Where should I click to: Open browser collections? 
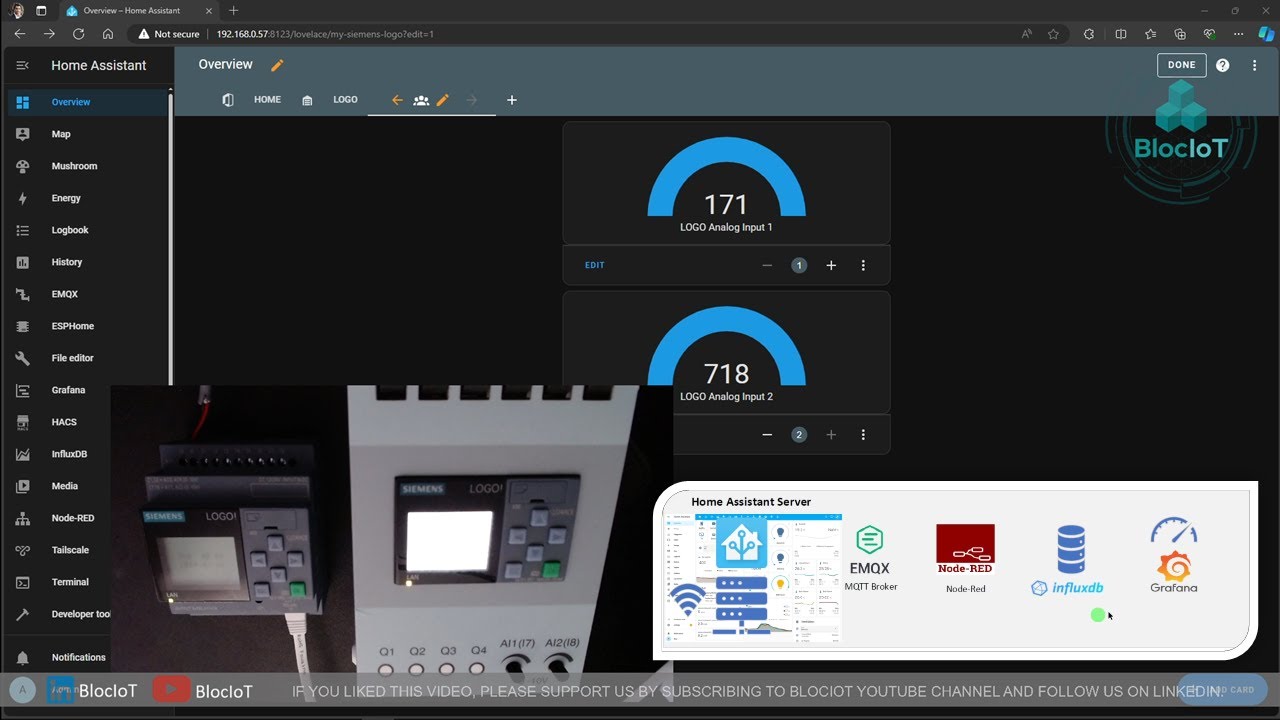[x=1180, y=34]
